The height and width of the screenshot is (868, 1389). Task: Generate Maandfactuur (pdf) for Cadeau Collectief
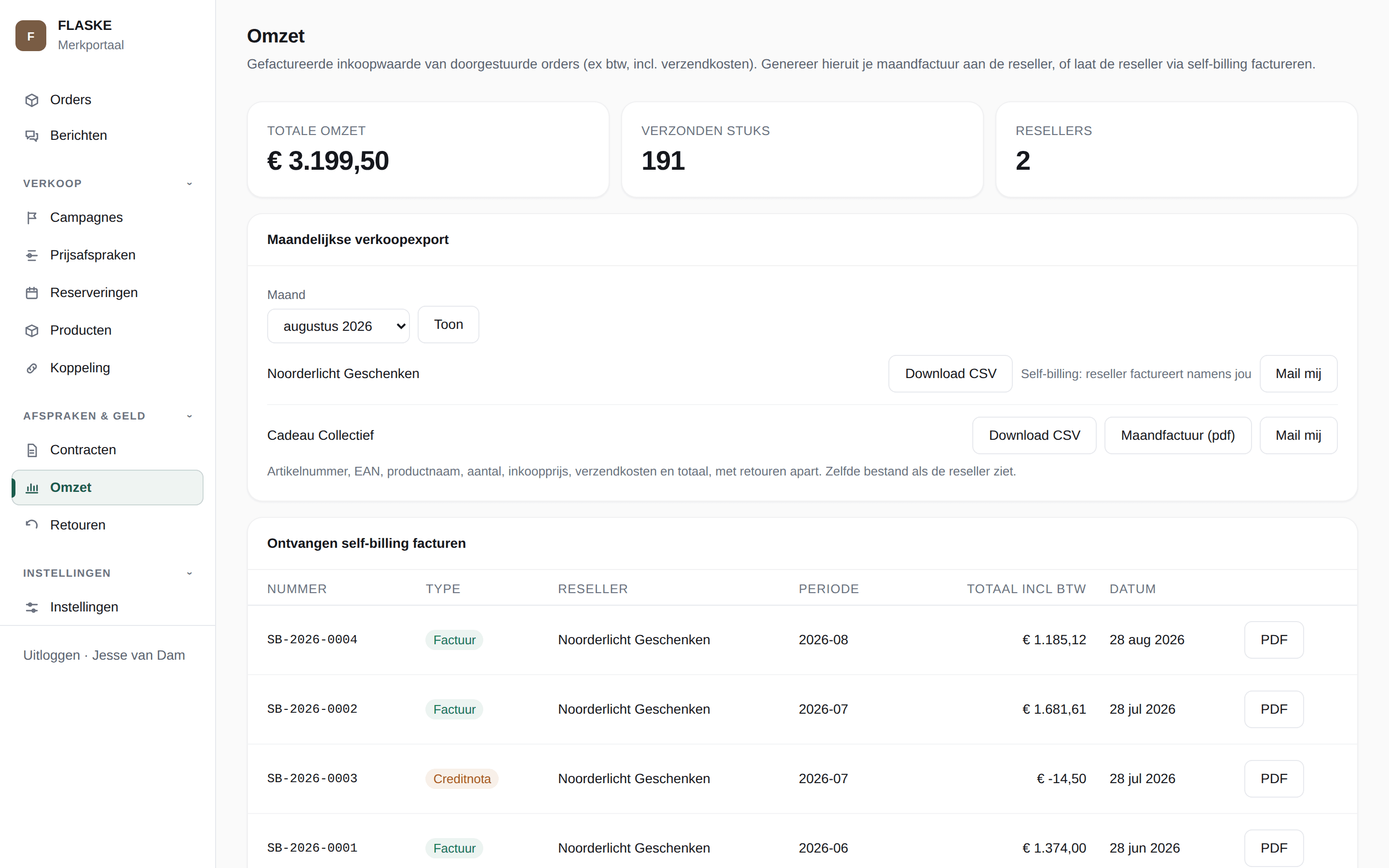point(1177,435)
